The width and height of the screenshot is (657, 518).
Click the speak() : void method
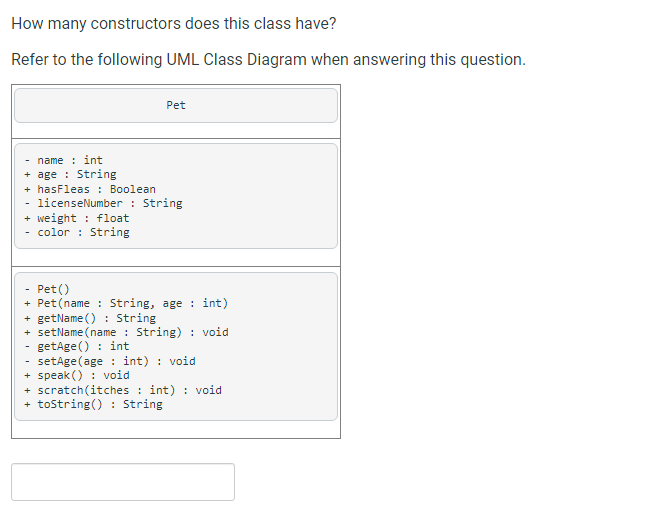tap(77, 376)
